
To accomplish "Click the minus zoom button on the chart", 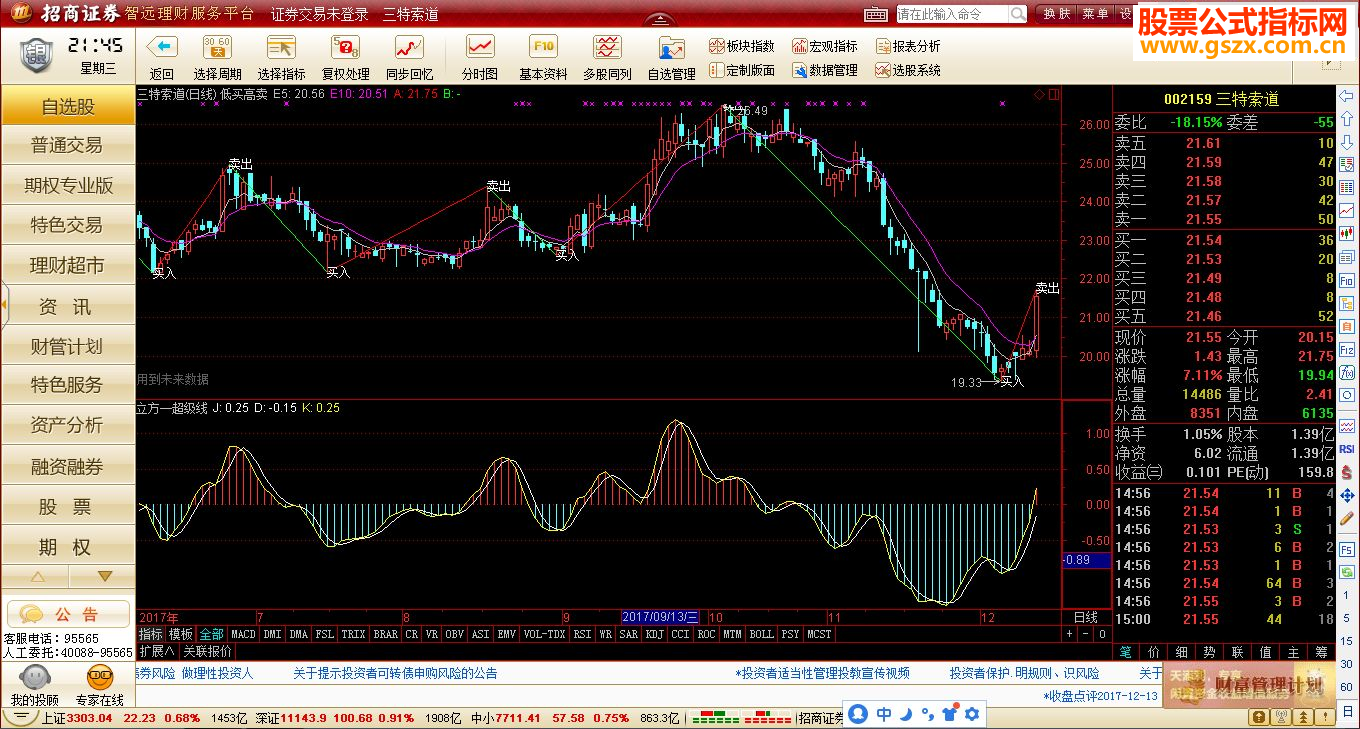I will click(1085, 634).
